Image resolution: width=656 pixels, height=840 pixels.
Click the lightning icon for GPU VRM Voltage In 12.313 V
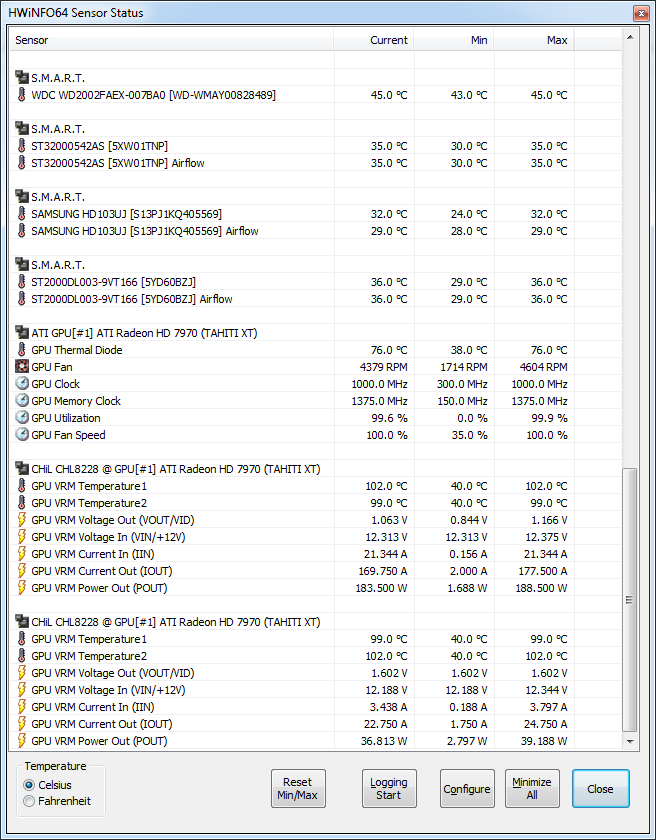click(x=21, y=537)
